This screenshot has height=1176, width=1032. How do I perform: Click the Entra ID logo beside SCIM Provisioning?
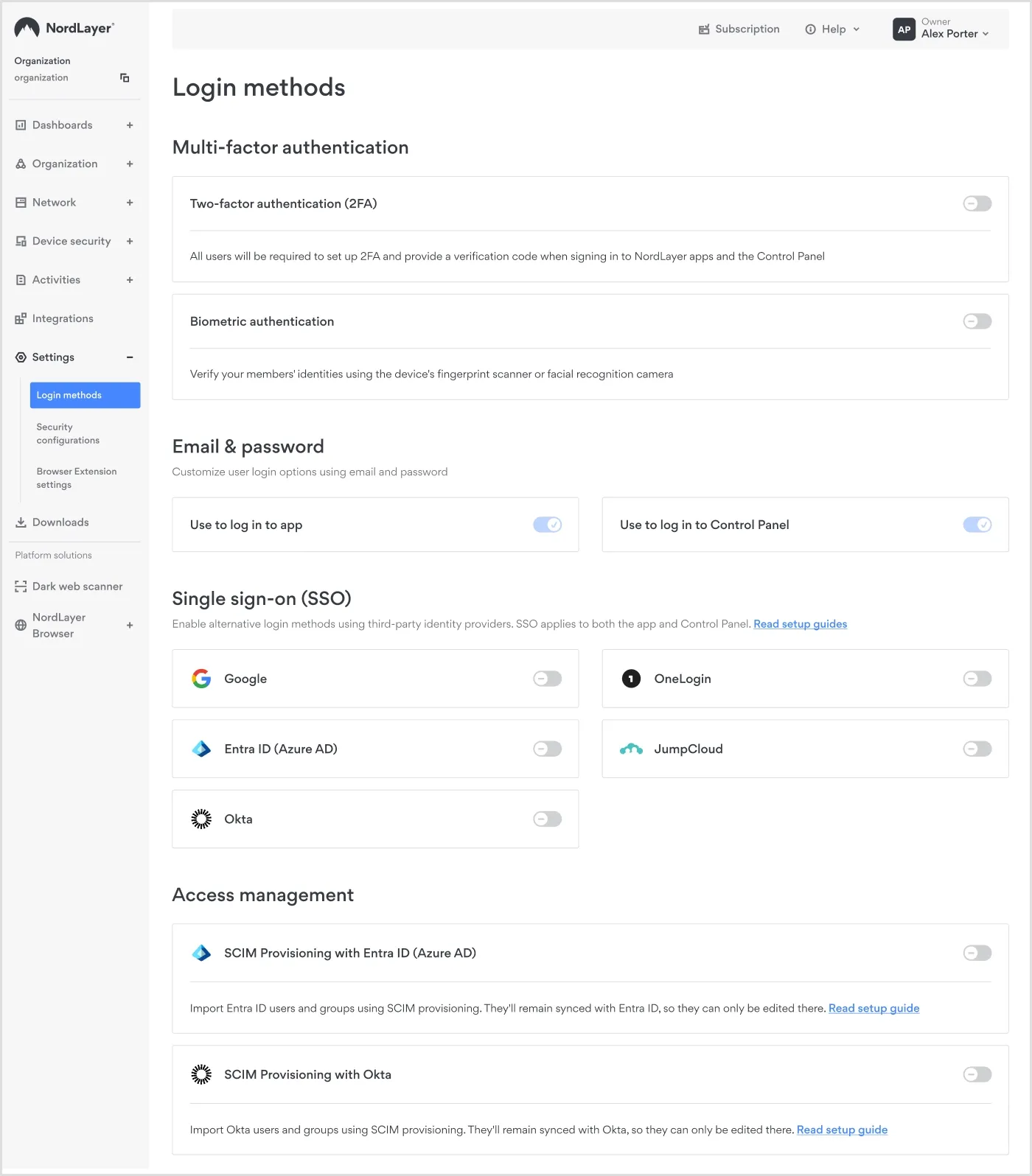pos(201,953)
